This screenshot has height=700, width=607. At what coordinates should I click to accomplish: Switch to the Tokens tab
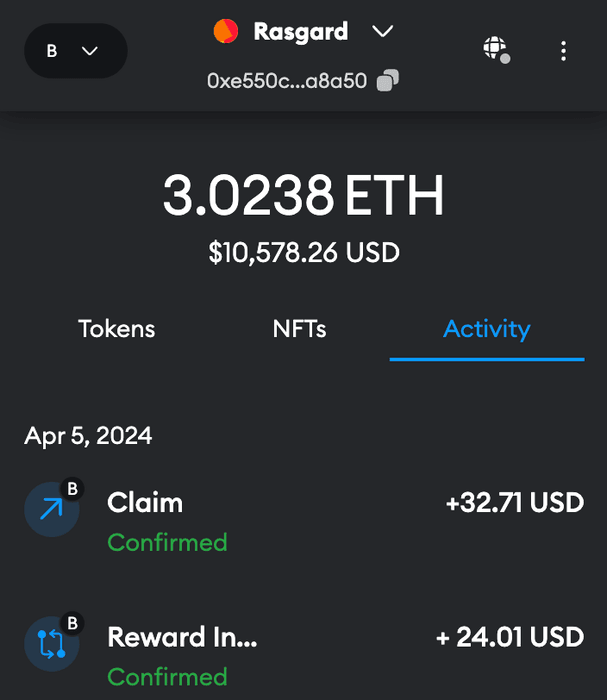click(117, 329)
